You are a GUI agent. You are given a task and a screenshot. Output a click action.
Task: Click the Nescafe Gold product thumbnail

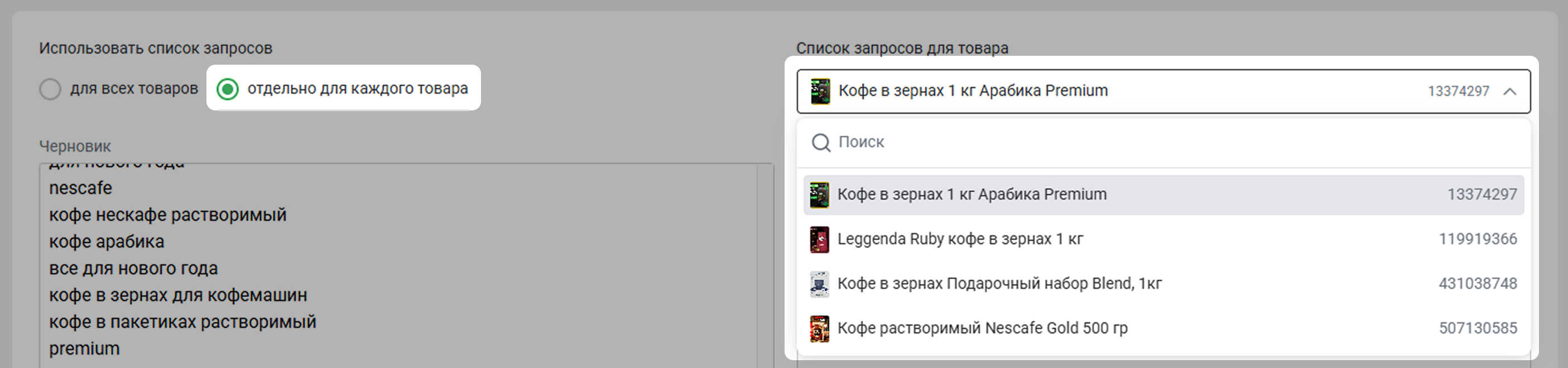tap(819, 329)
